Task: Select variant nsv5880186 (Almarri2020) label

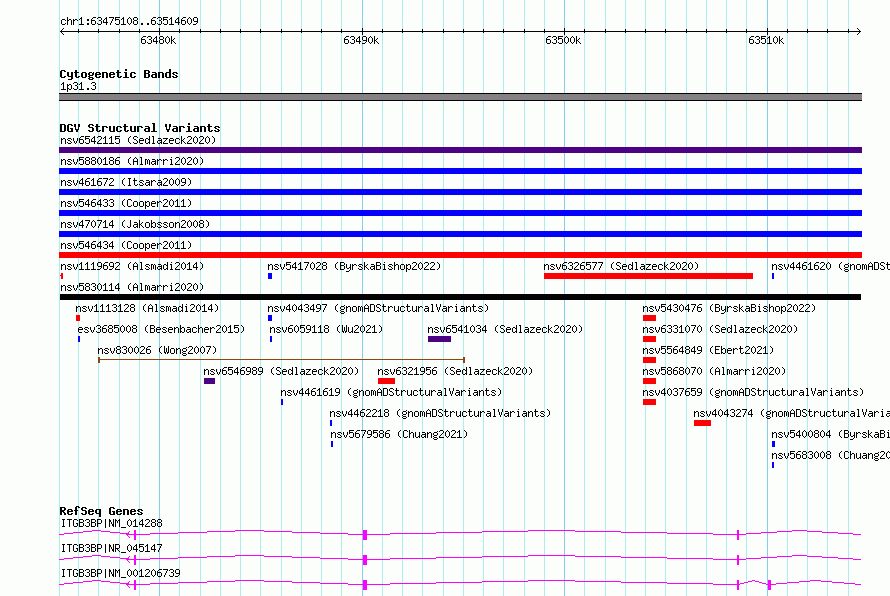Action: [x=132, y=161]
